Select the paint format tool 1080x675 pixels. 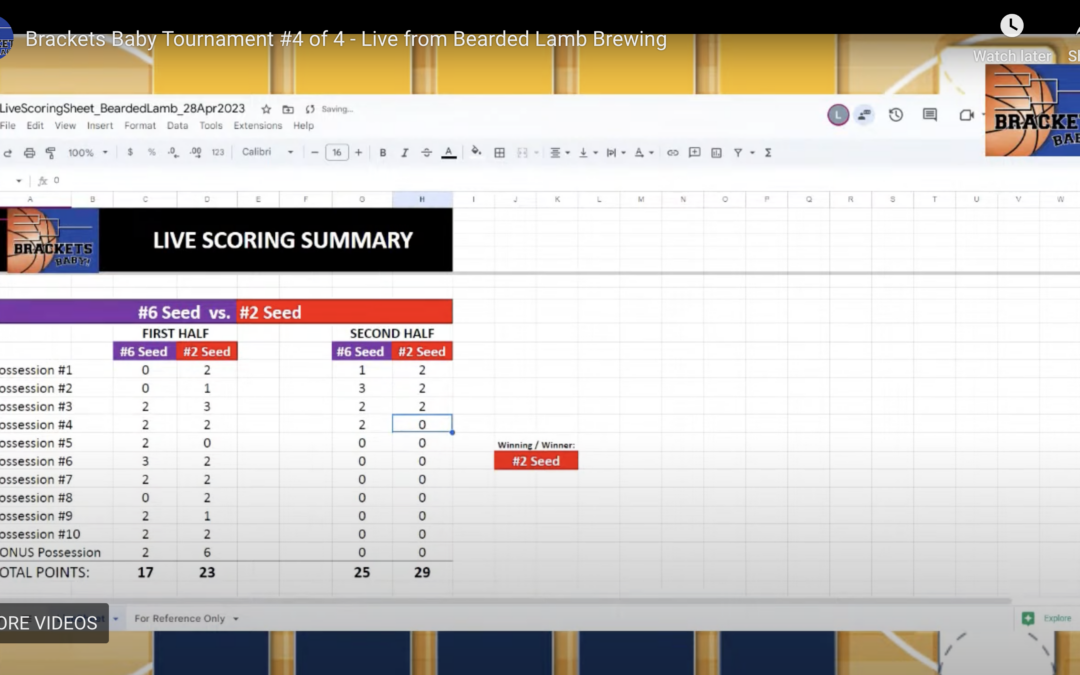[50, 153]
